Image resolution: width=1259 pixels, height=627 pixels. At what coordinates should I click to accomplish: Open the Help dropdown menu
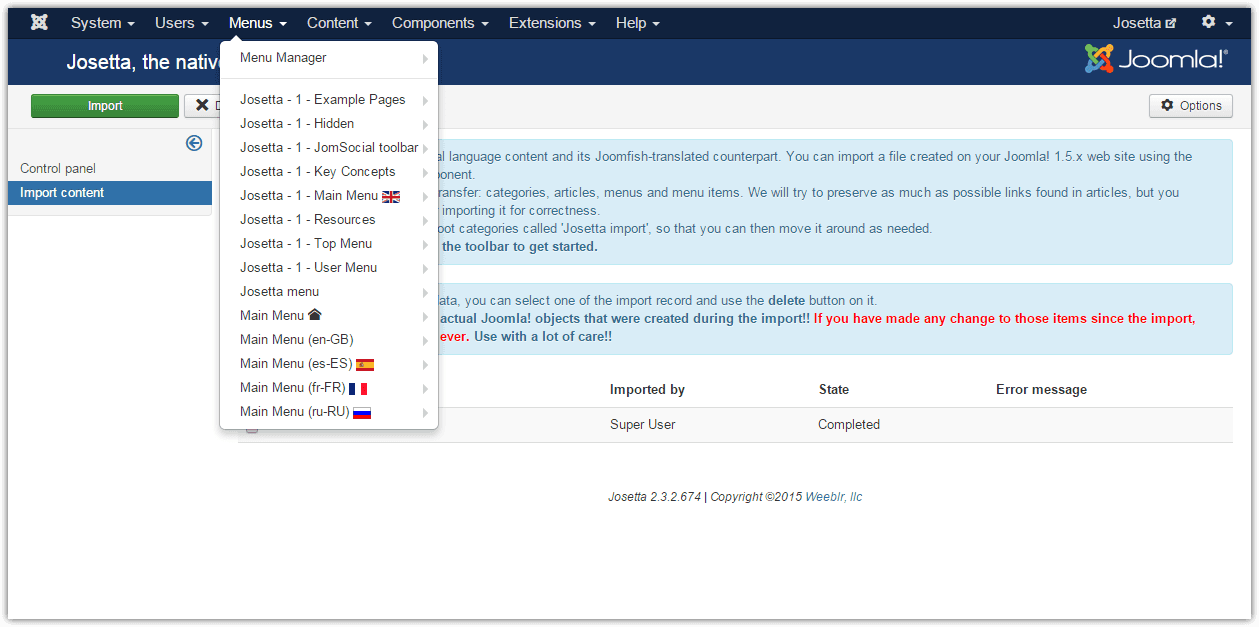click(x=638, y=23)
